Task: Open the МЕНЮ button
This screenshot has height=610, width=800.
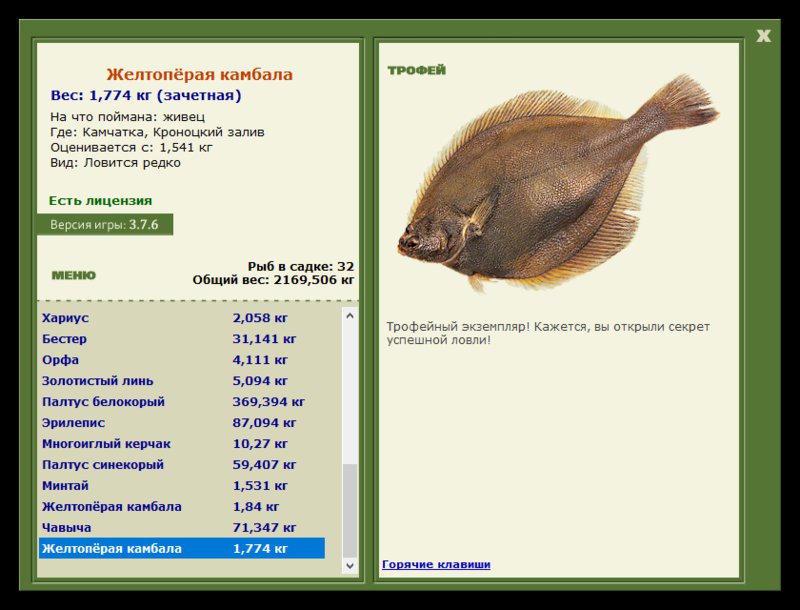Action: click(x=74, y=275)
